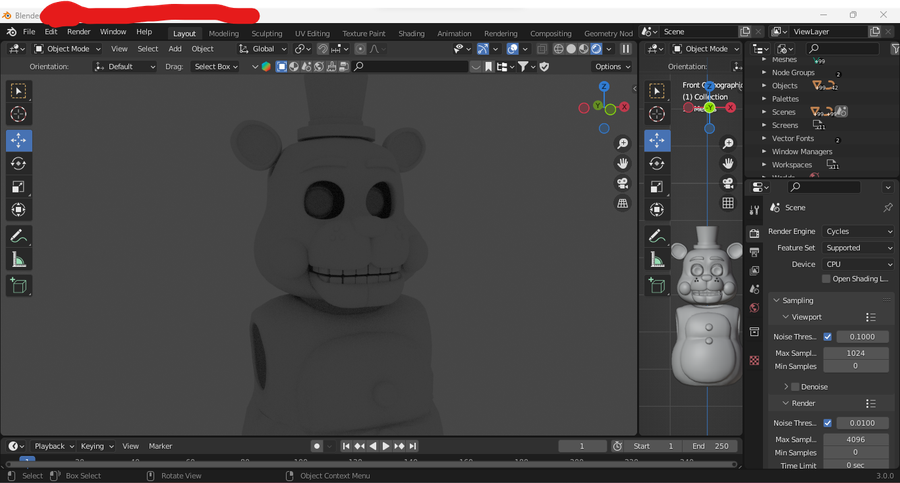
Task: Toggle X-ray display in viewport header
Action: click(x=541, y=49)
